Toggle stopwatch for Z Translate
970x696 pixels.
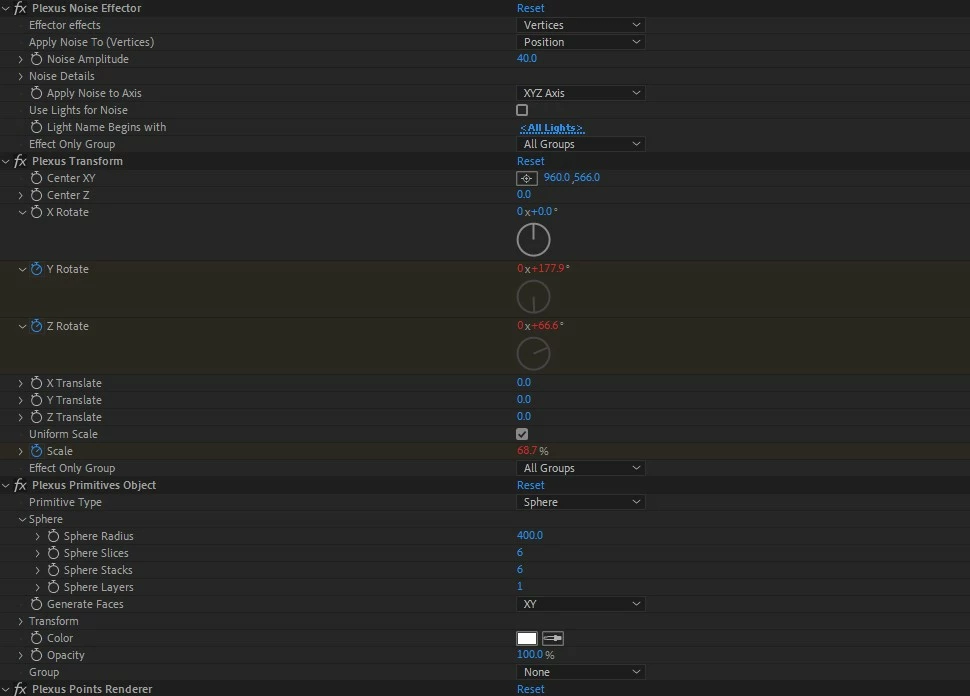coord(36,417)
